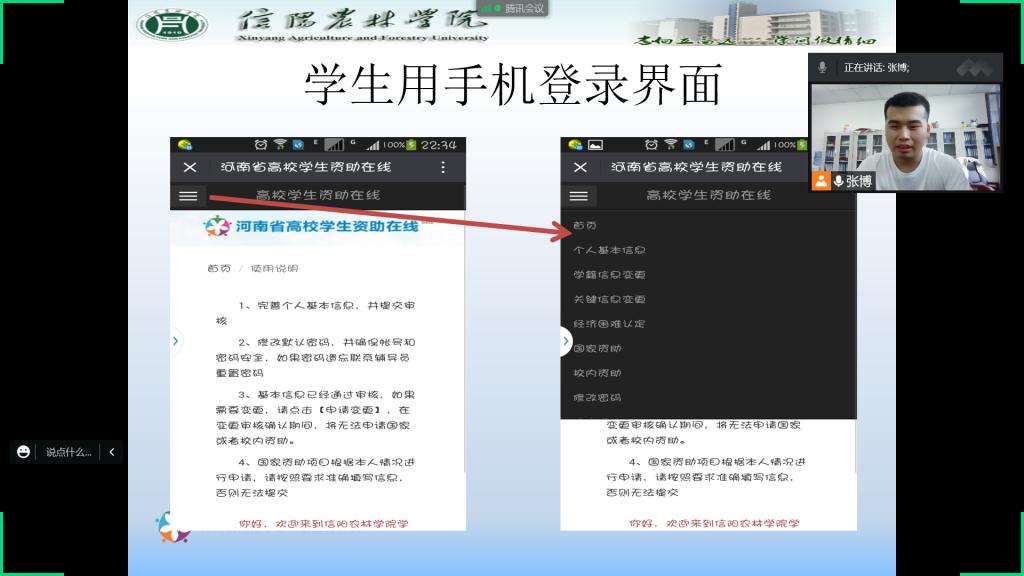Click orange user avatar icon on video tile
This screenshot has height=576, width=1024.
coord(821,181)
